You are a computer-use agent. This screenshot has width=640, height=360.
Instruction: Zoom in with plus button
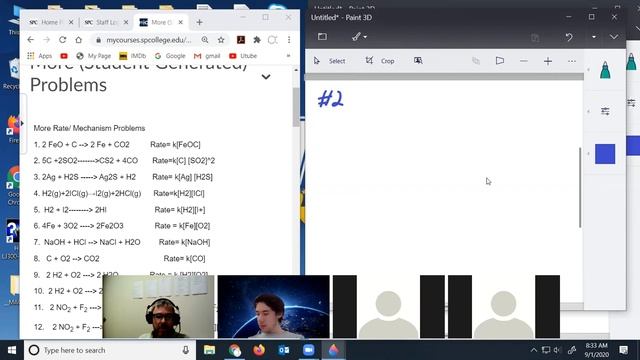coord(548,61)
